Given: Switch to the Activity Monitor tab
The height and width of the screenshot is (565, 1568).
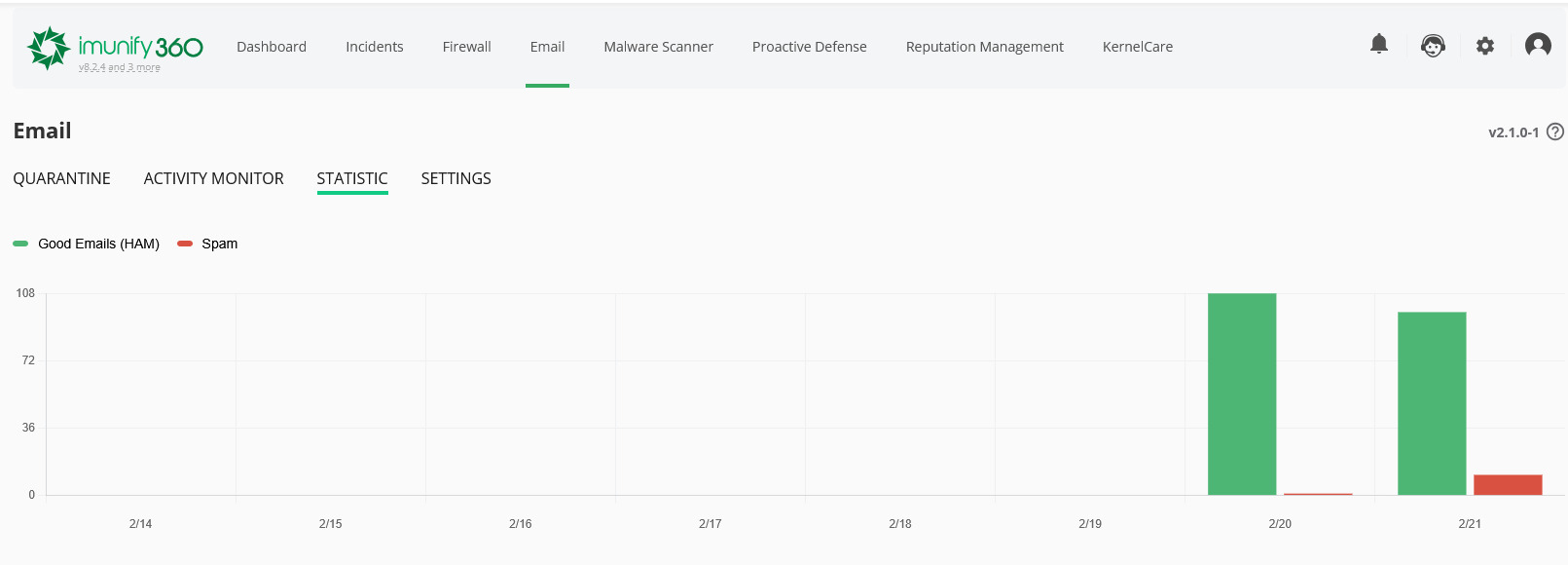Looking at the screenshot, I should click(x=214, y=178).
